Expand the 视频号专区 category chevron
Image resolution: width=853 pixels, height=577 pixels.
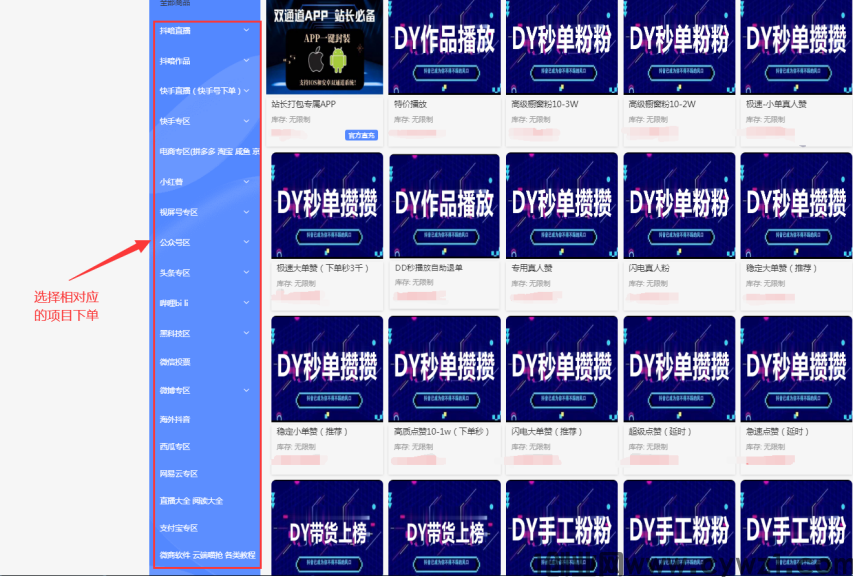coord(246,212)
